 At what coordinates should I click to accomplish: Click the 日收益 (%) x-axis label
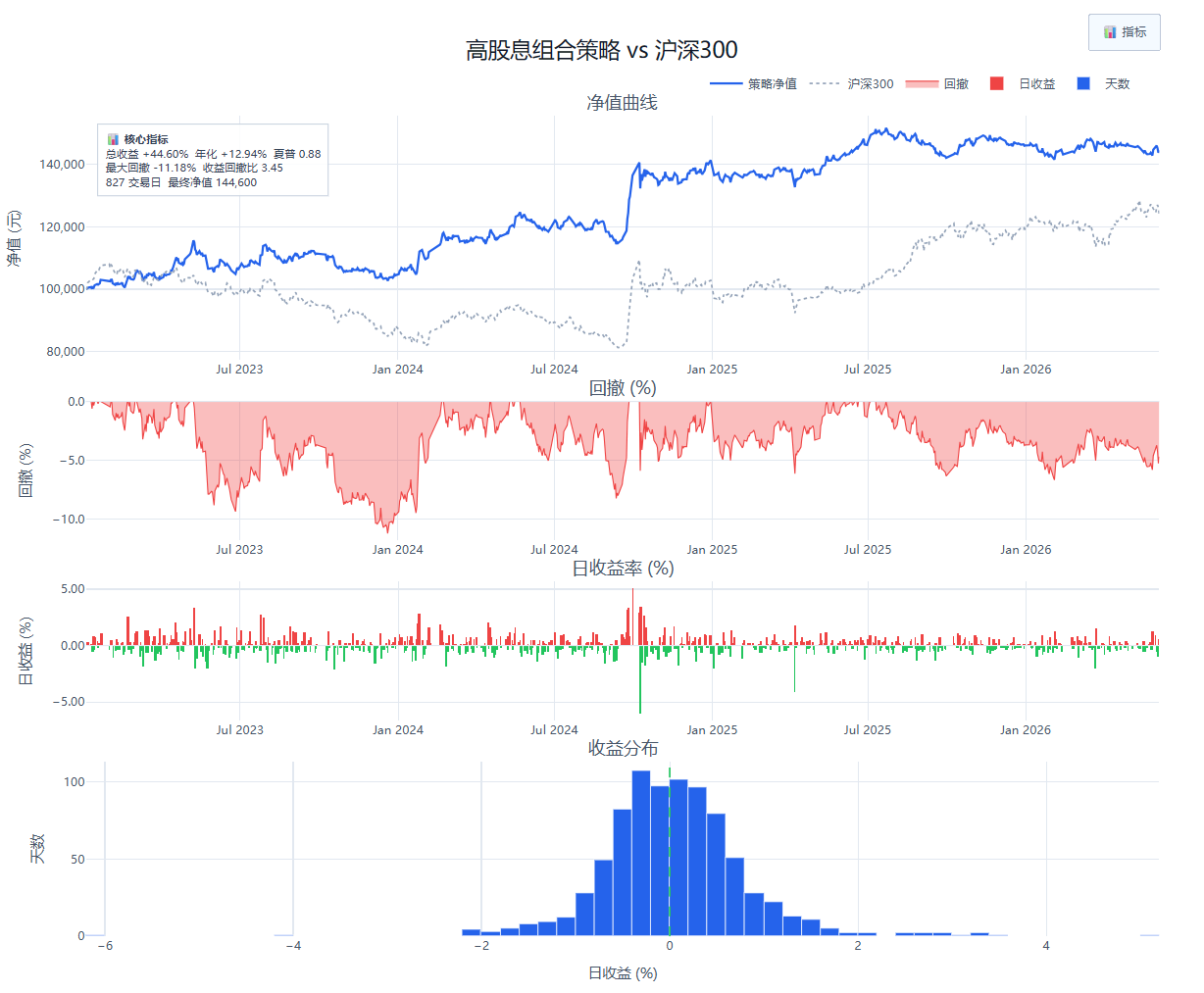point(623,973)
